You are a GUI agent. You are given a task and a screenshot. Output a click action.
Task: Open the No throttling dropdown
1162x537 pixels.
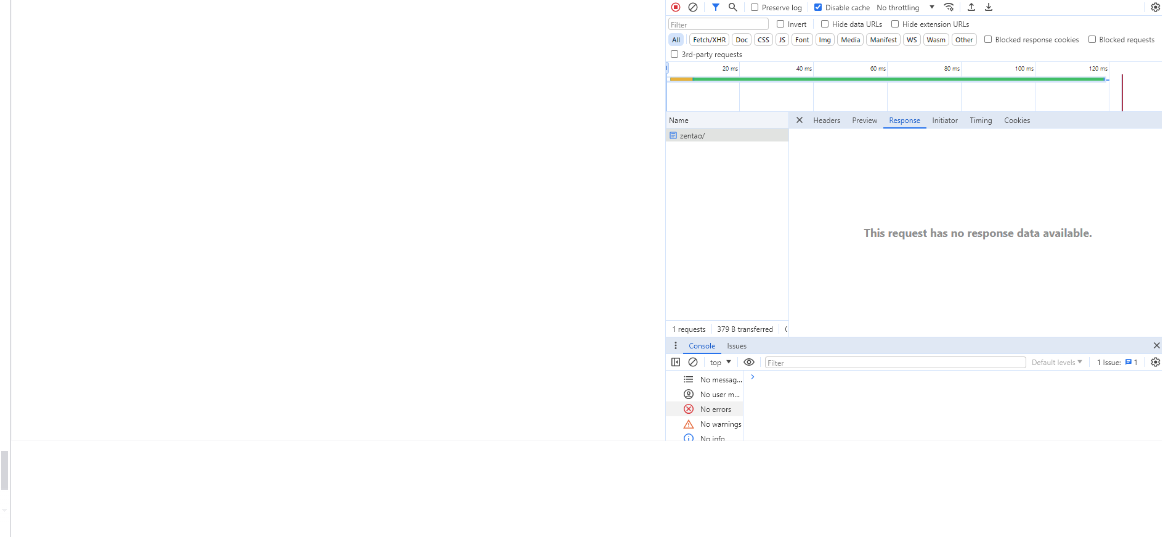click(x=905, y=7)
